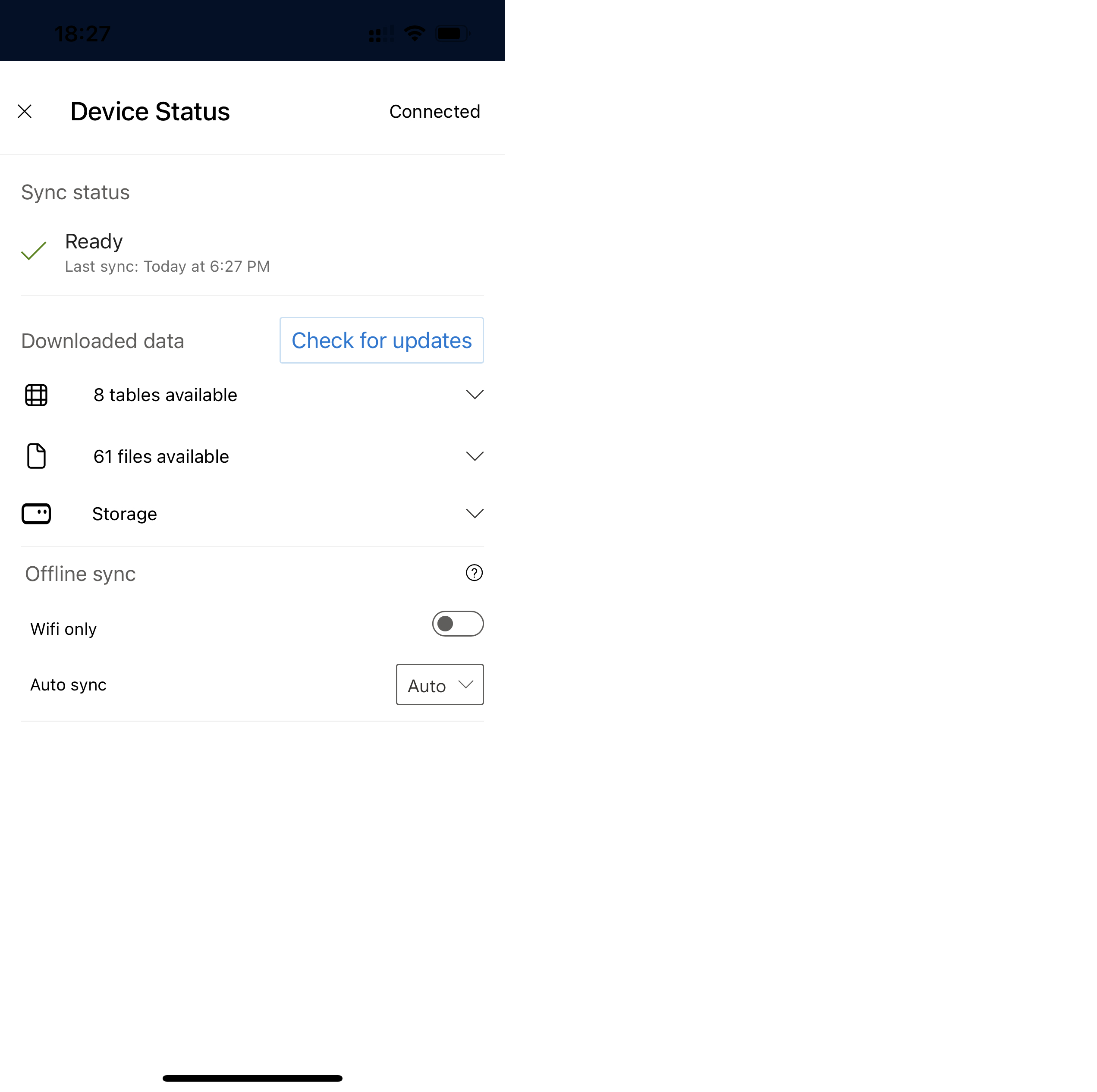Click the offline sync help icon

click(x=474, y=573)
